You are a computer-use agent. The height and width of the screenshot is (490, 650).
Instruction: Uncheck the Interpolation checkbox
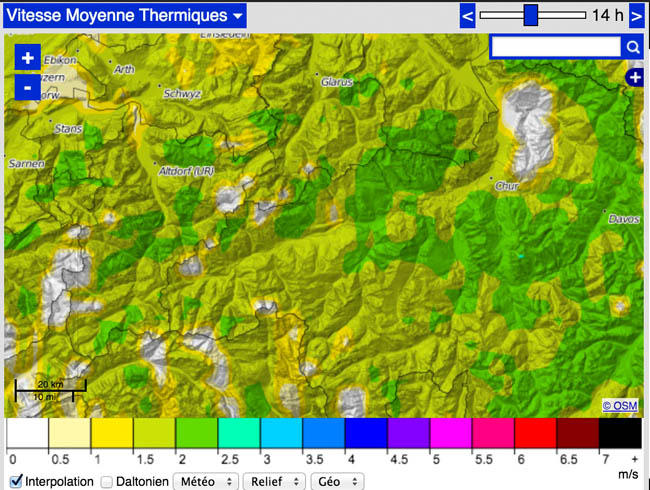pos(16,481)
